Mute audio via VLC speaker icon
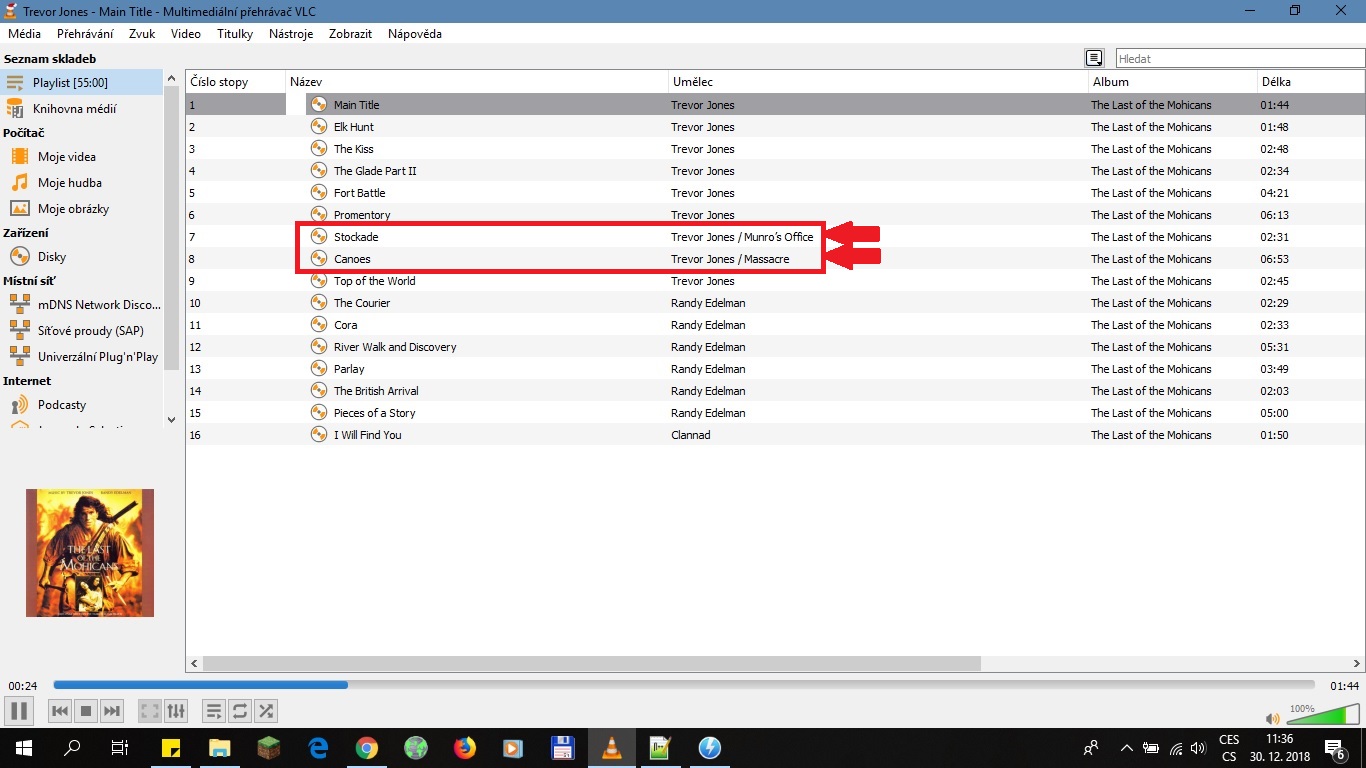Viewport: 1366px width, 768px height. point(1272,718)
